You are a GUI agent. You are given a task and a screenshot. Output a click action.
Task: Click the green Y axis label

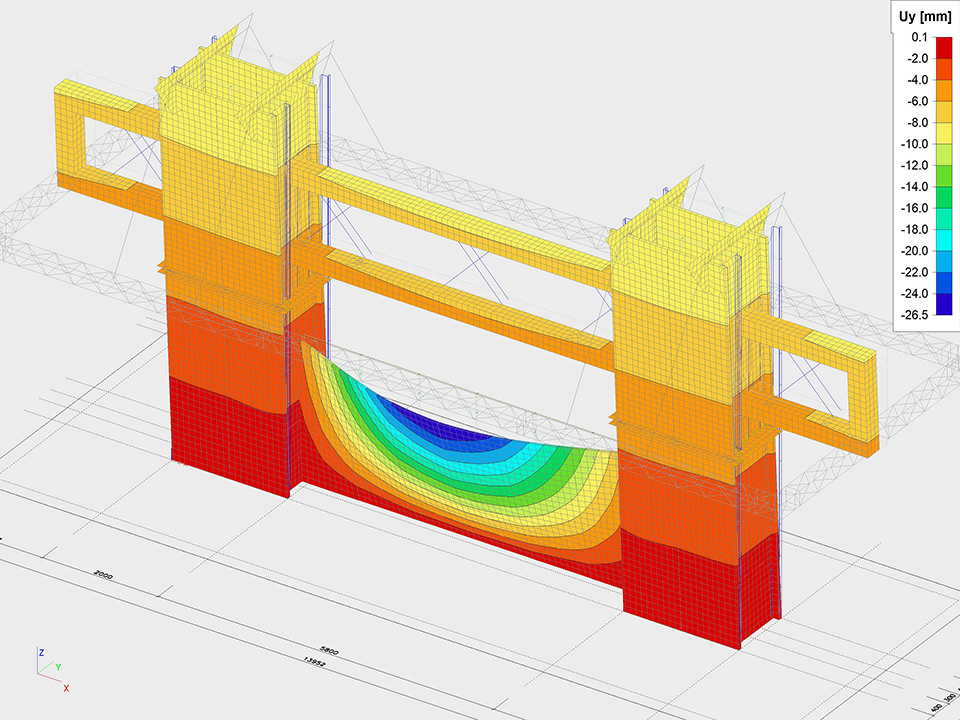coord(58,667)
